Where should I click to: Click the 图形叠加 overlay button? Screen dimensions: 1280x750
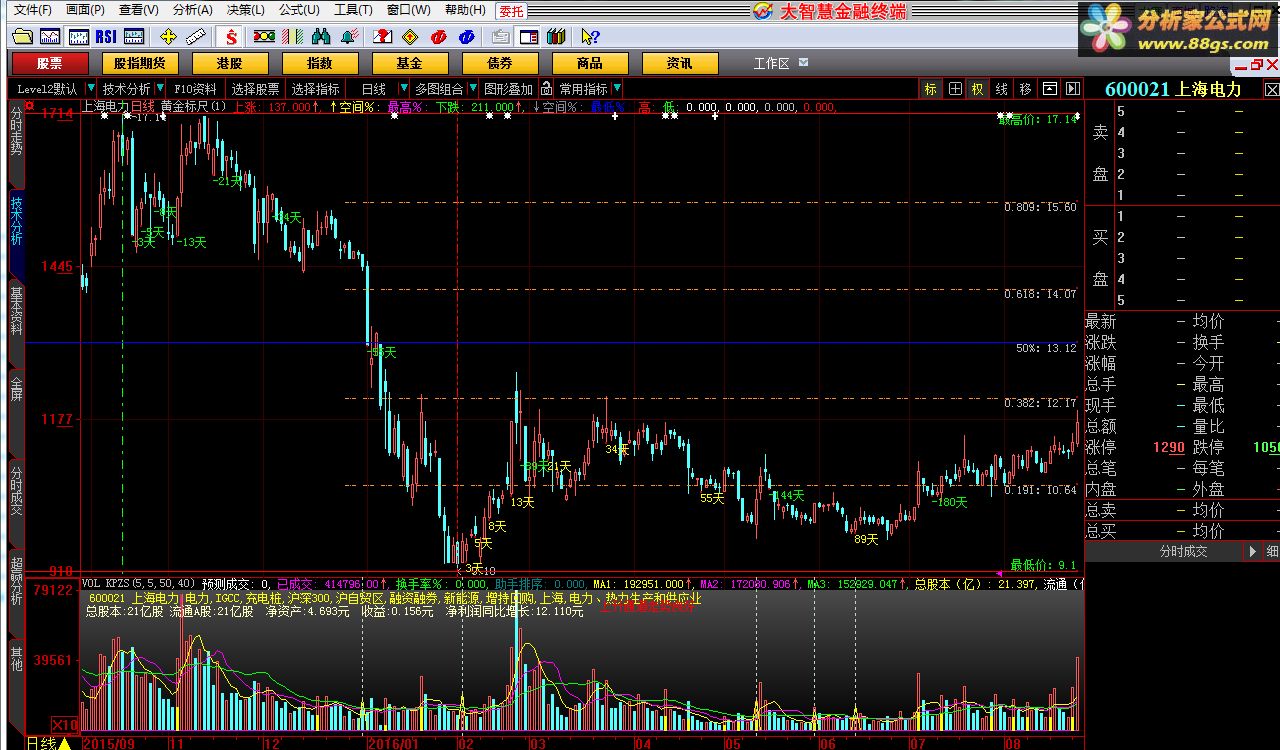click(508, 89)
